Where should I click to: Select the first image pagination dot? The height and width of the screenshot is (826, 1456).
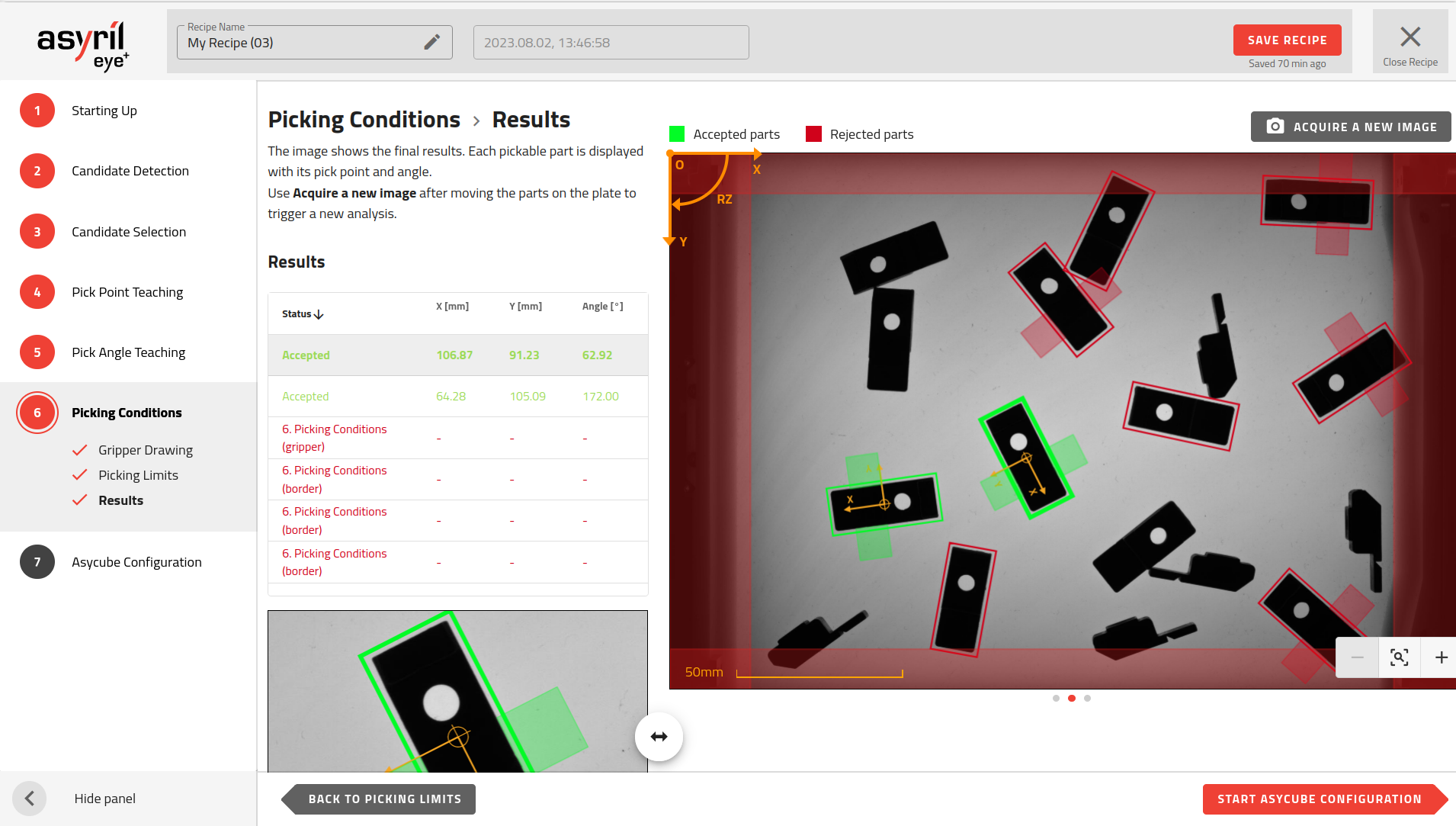(1056, 699)
